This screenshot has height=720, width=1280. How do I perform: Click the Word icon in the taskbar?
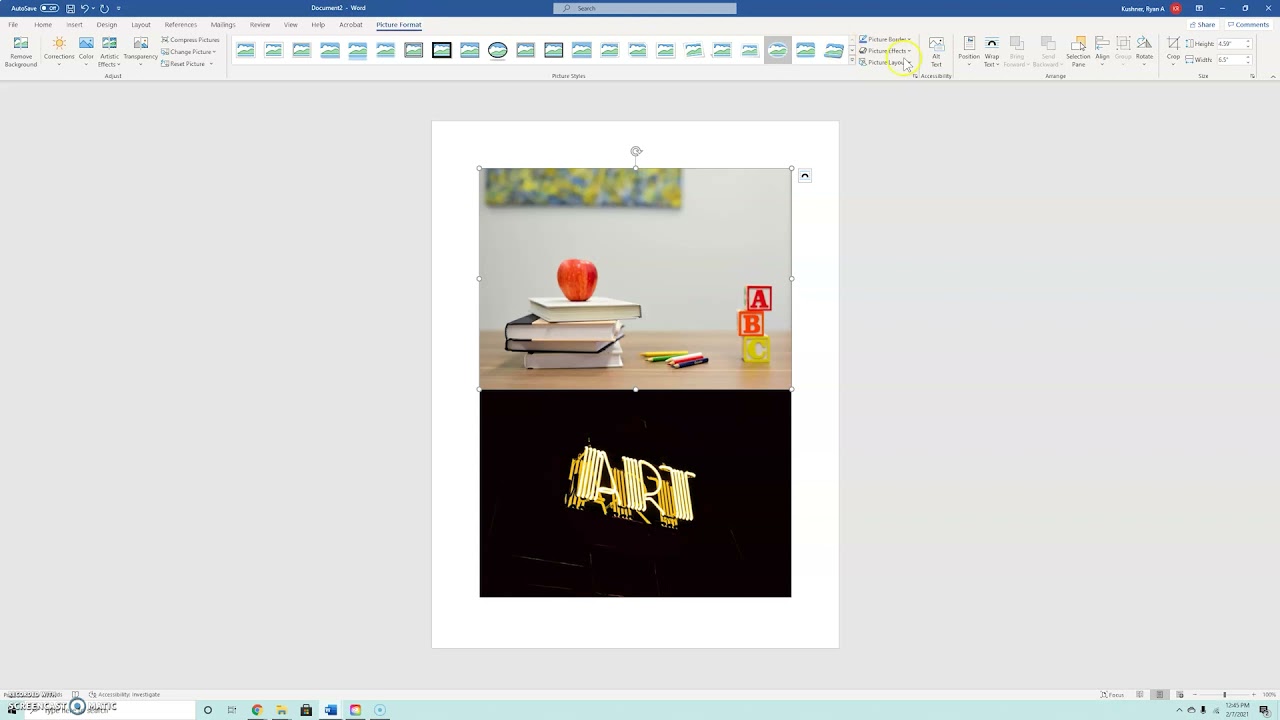click(x=331, y=710)
